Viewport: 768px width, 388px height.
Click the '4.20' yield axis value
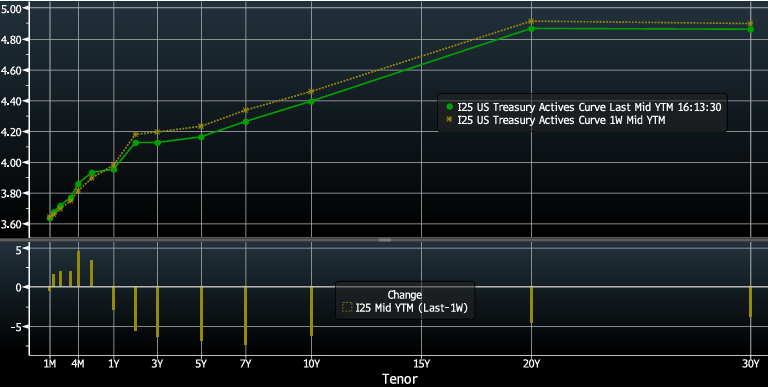10,132
